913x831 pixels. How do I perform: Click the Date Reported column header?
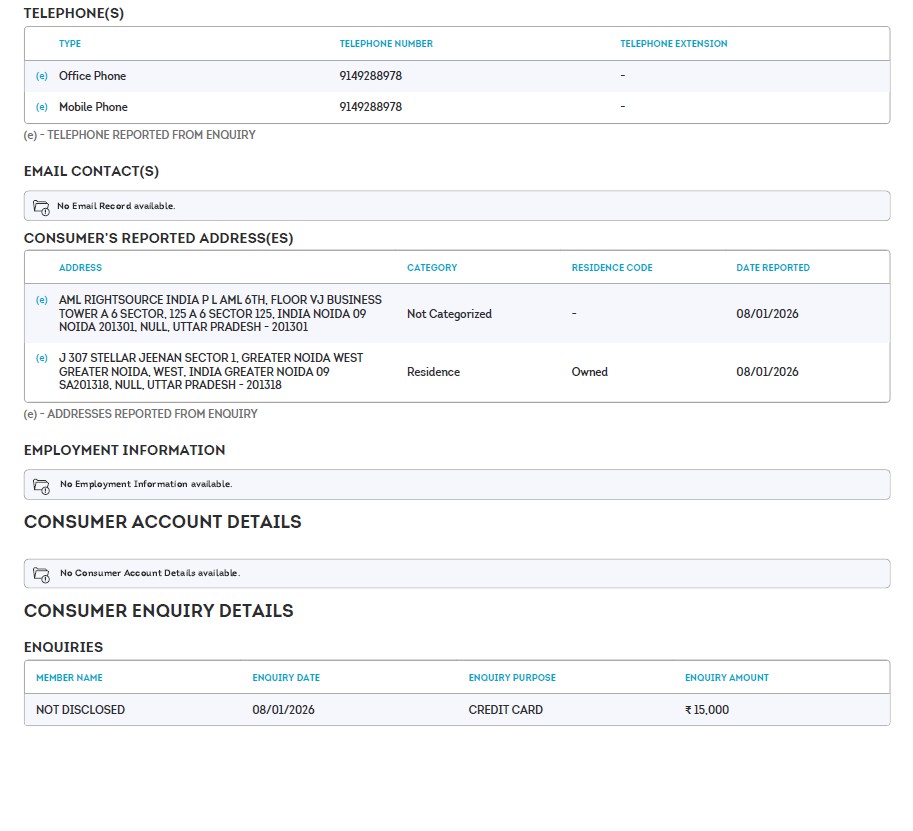[773, 268]
